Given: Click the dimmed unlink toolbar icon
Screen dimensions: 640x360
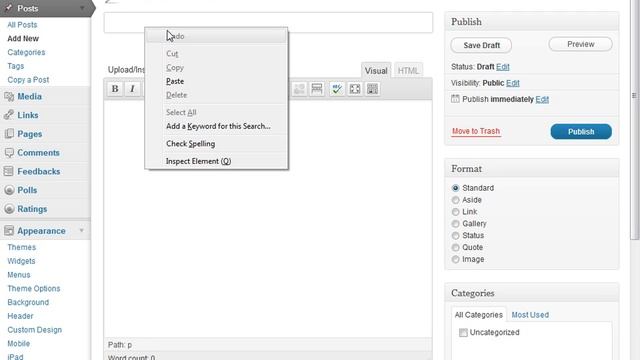Looking at the screenshot, I should (x=299, y=89).
